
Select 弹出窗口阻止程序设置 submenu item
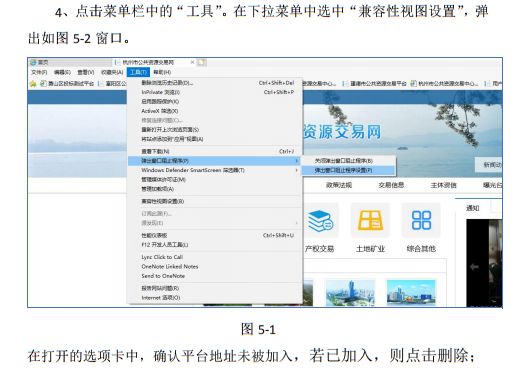(x=348, y=170)
